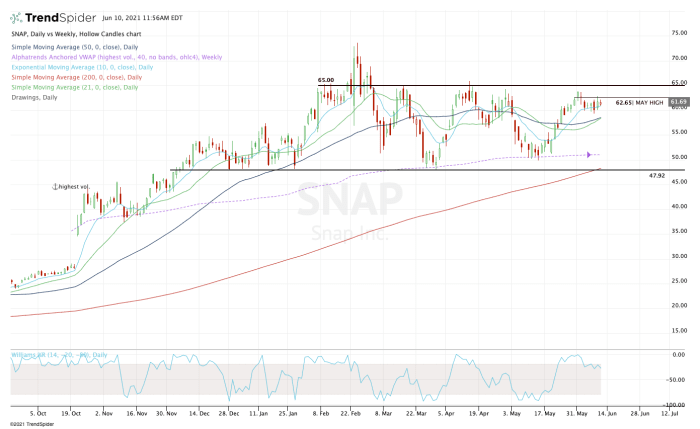The width and height of the screenshot is (700, 429).
Task: Select the Simple Moving Average 50 legend
Action: pyautogui.click(x=75, y=47)
